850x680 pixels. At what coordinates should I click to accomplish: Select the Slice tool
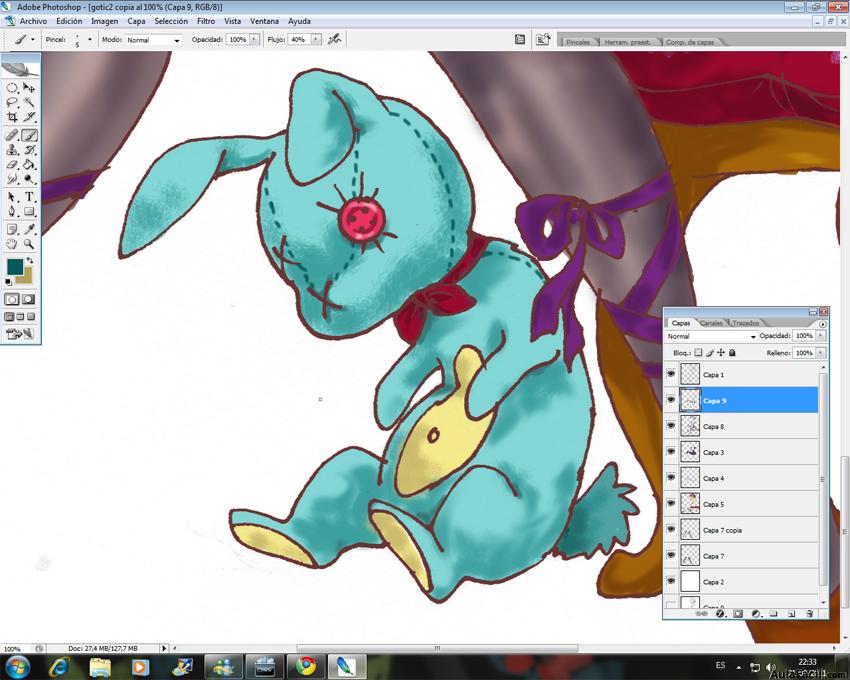click(x=29, y=117)
